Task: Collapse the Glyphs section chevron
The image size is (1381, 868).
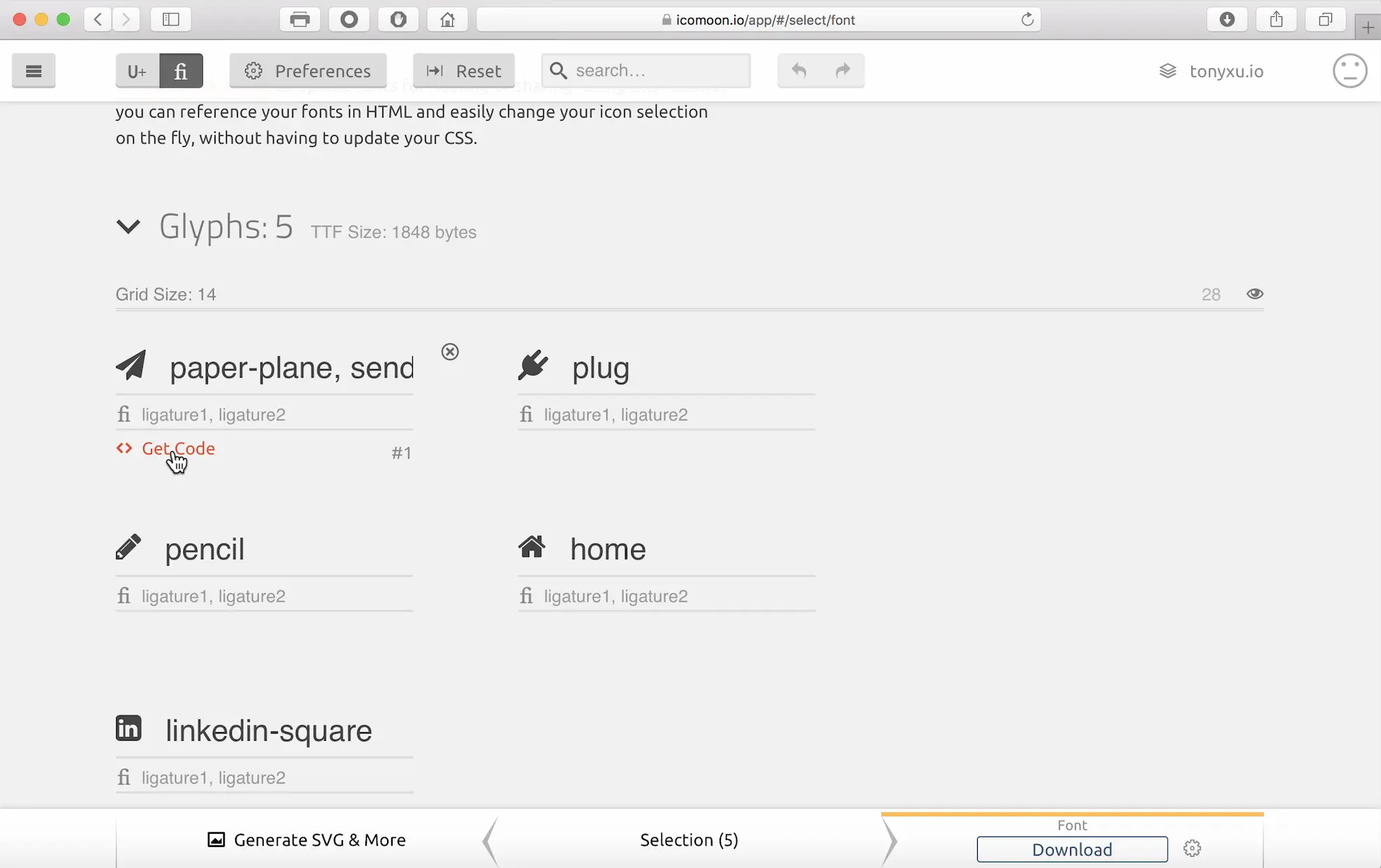Action: 128,226
